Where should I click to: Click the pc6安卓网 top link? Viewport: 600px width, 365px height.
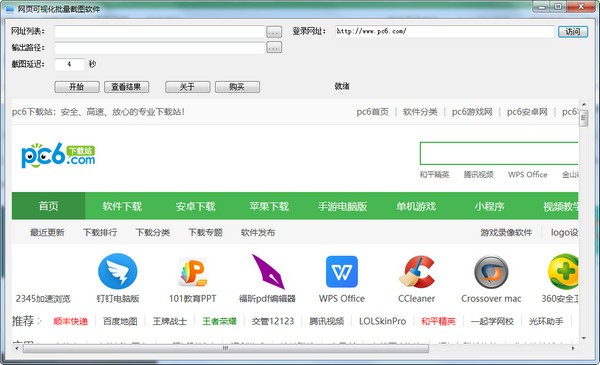[527, 112]
